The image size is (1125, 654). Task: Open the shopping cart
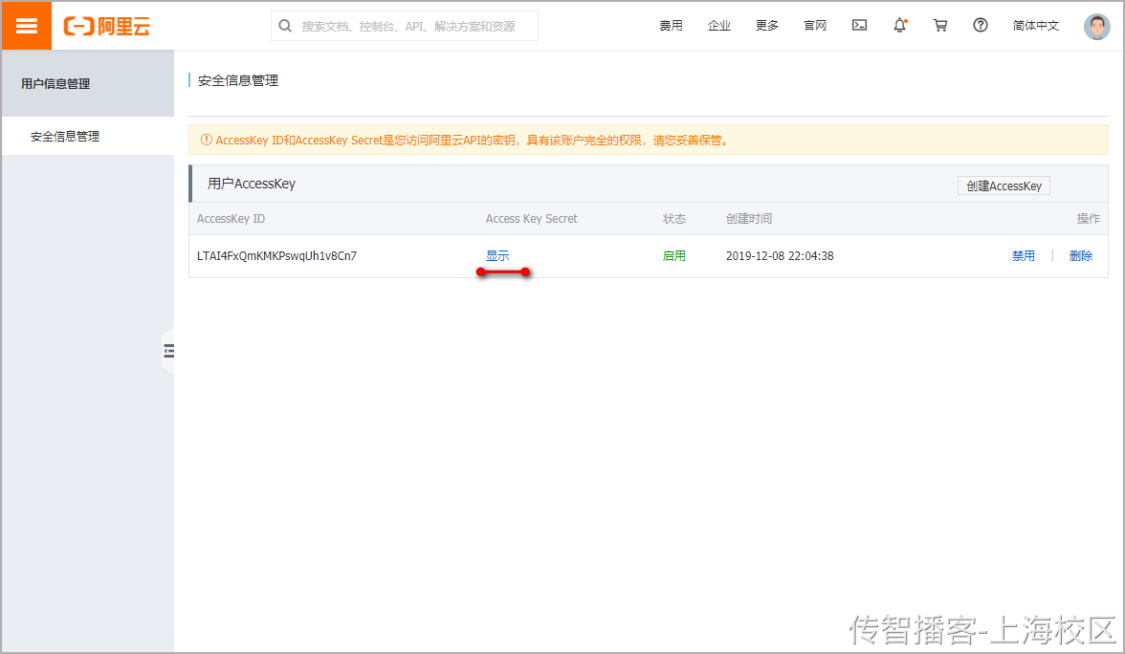(940, 25)
